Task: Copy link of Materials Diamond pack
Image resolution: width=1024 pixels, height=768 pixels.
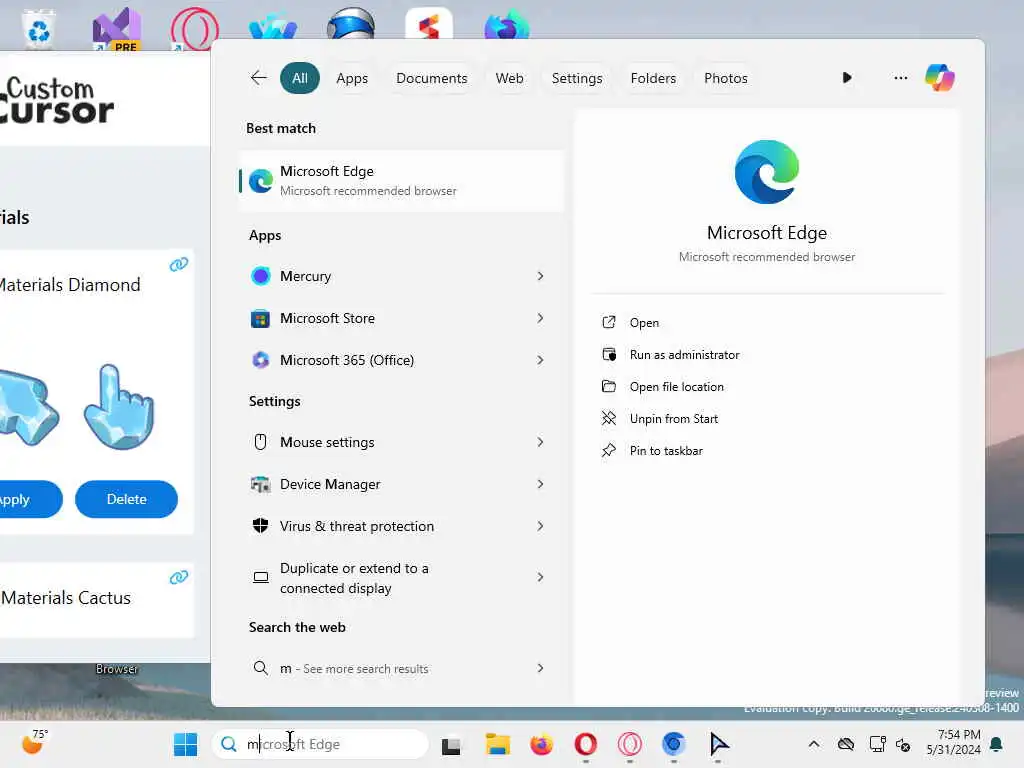Action: [x=179, y=264]
